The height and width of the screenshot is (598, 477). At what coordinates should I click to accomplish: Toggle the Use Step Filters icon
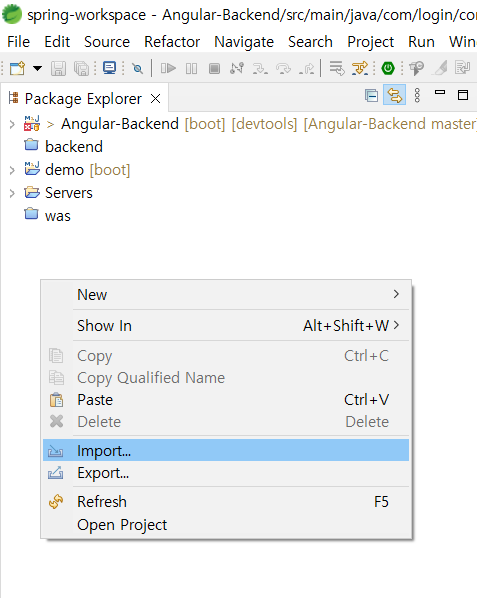click(x=360, y=69)
